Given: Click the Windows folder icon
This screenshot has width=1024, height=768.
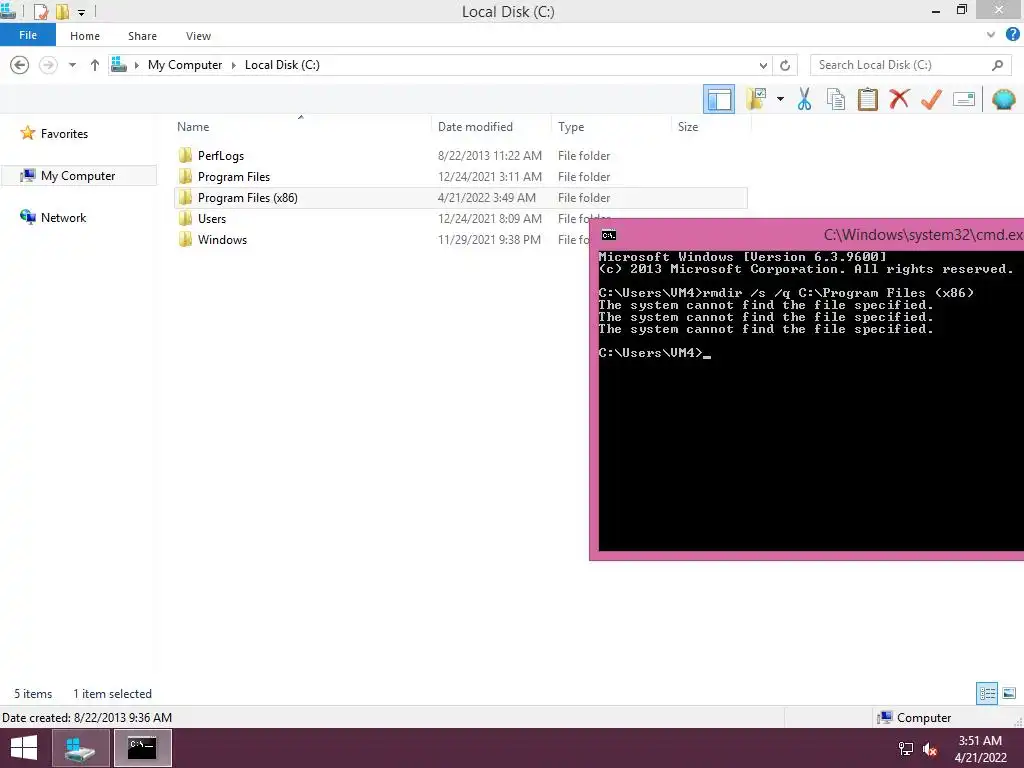Looking at the screenshot, I should pyautogui.click(x=185, y=239).
